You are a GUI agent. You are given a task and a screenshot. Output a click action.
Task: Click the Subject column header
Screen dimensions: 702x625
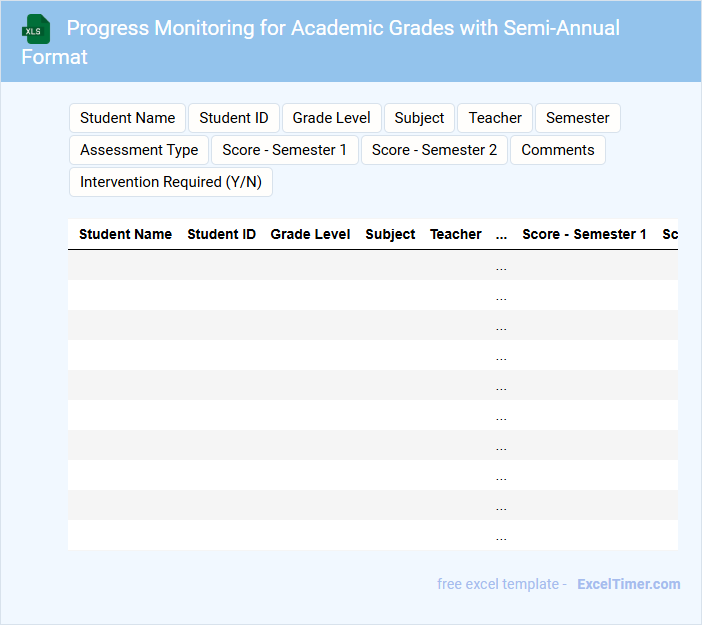tap(390, 234)
